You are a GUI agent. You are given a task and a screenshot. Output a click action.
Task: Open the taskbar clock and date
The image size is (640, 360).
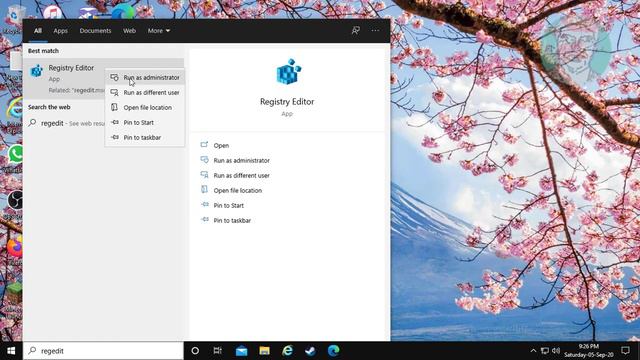tap(589, 351)
